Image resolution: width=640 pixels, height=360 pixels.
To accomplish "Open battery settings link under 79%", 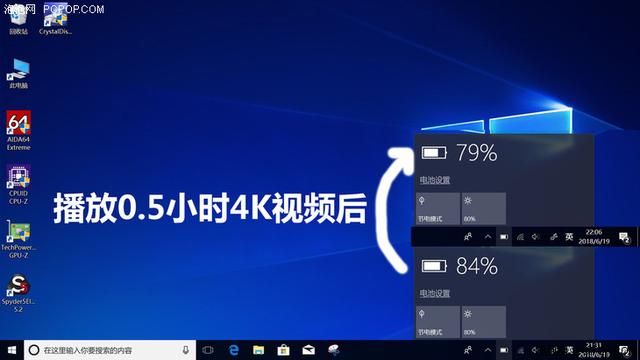I will pos(435,180).
